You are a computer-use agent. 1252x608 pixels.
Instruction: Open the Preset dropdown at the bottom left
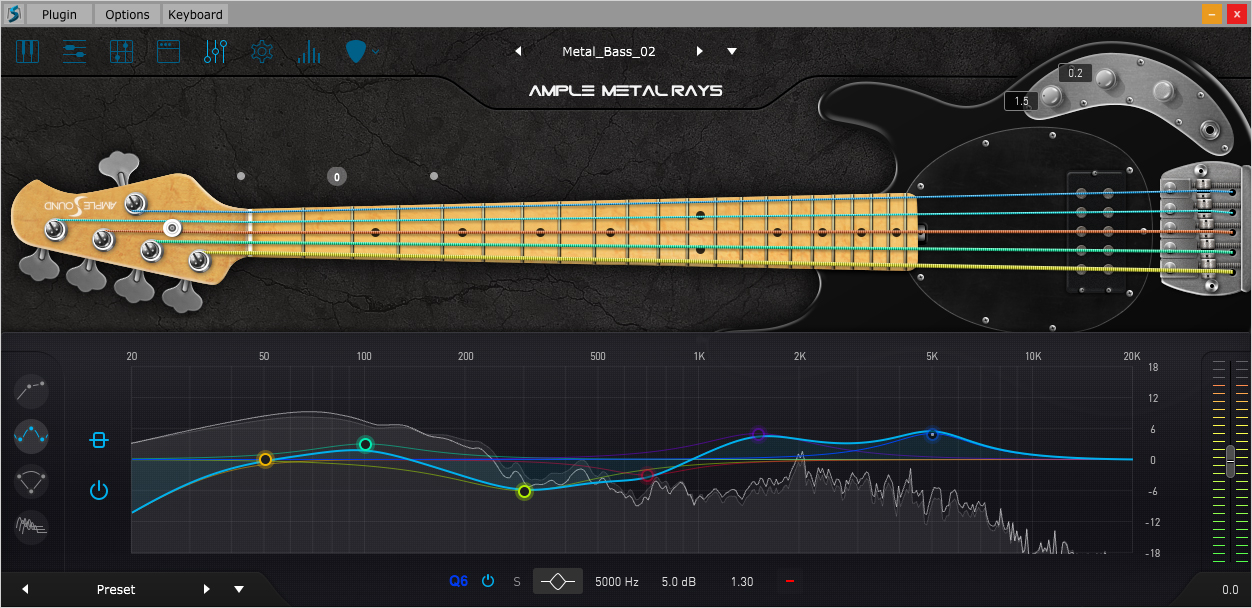pyautogui.click(x=239, y=589)
